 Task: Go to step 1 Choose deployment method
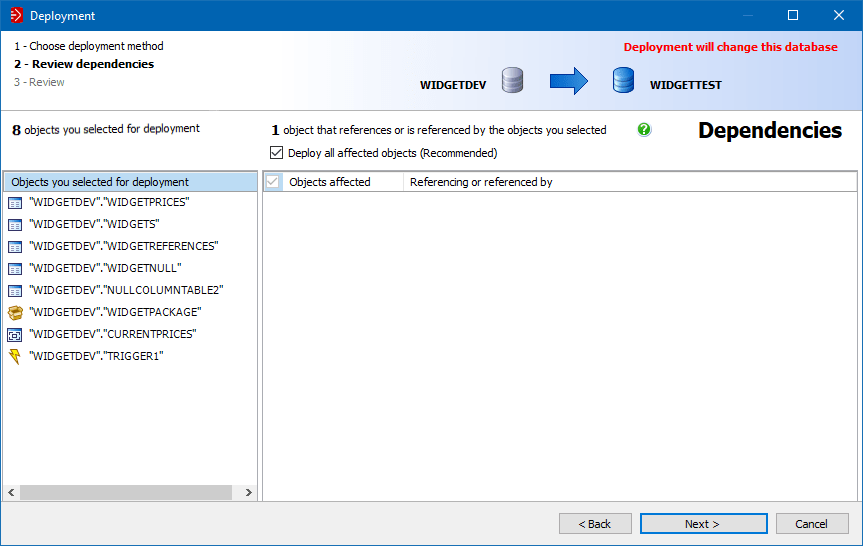(89, 46)
